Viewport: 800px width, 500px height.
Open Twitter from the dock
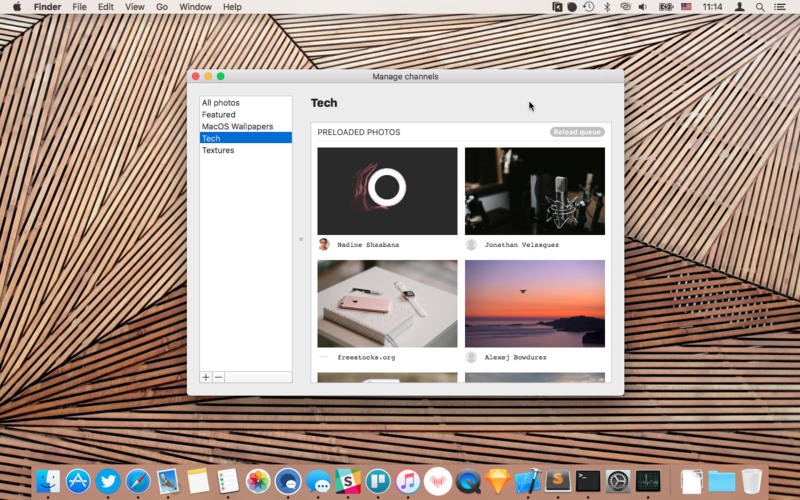pyautogui.click(x=108, y=481)
